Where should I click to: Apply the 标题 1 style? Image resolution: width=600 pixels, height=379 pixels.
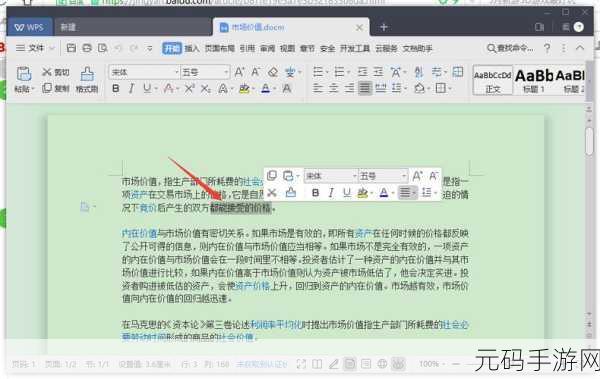534,80
